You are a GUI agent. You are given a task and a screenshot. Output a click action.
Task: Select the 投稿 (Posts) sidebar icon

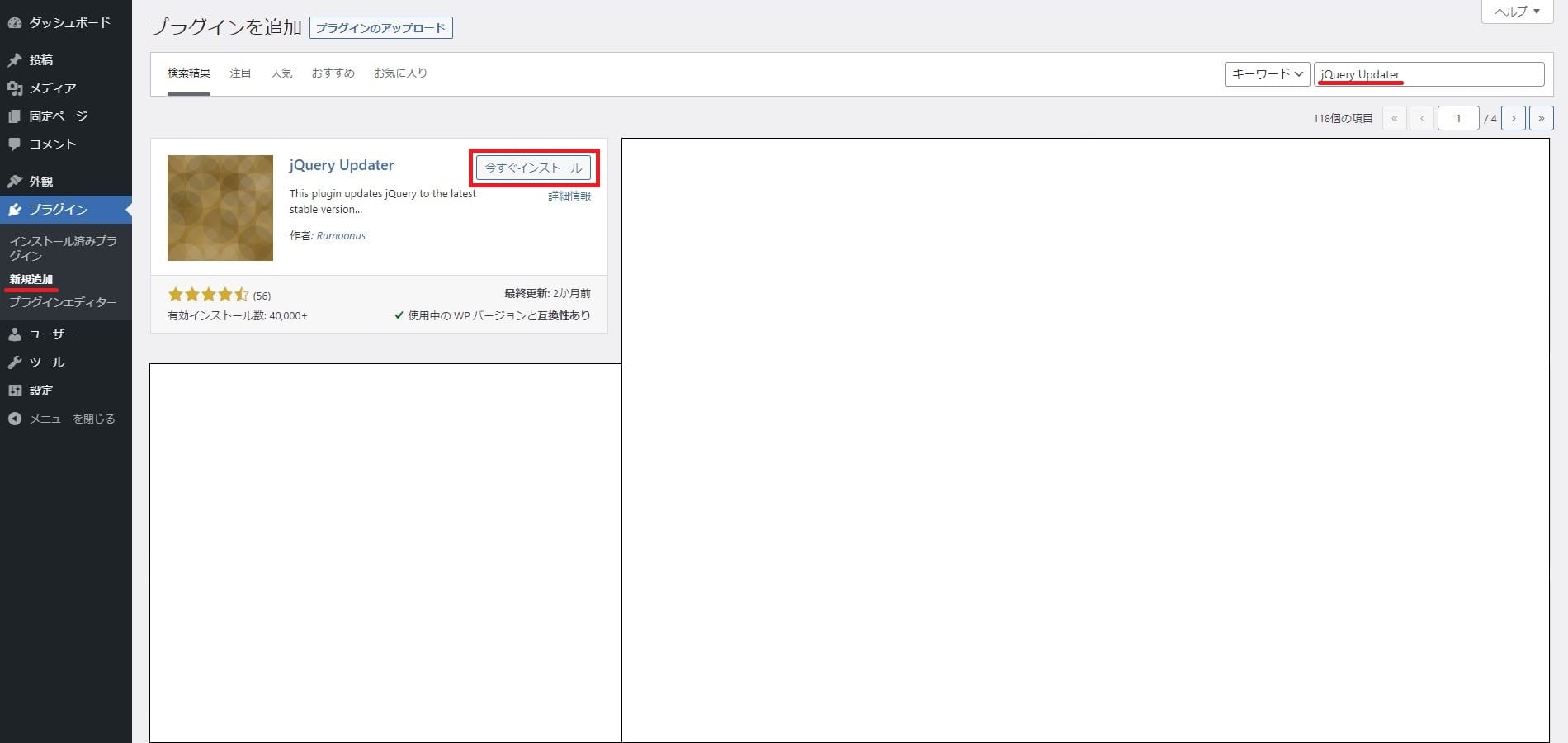click(x=14, y=59)
